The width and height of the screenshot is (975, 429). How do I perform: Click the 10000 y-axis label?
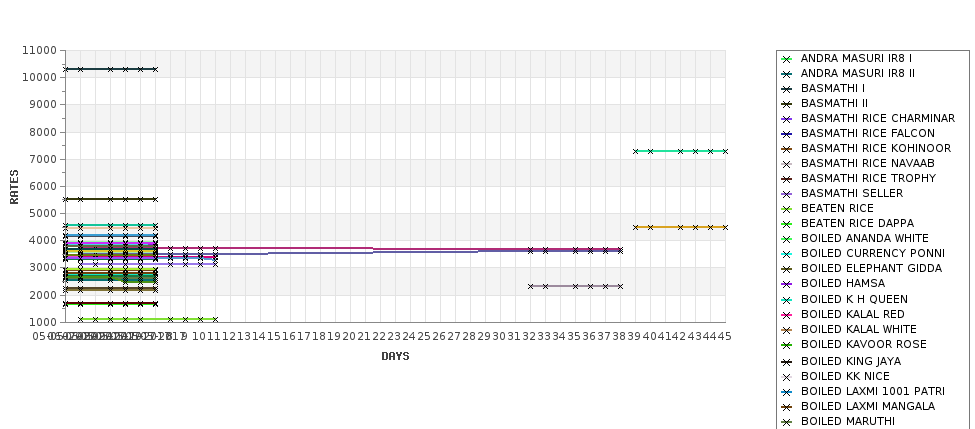coord(39,78)
